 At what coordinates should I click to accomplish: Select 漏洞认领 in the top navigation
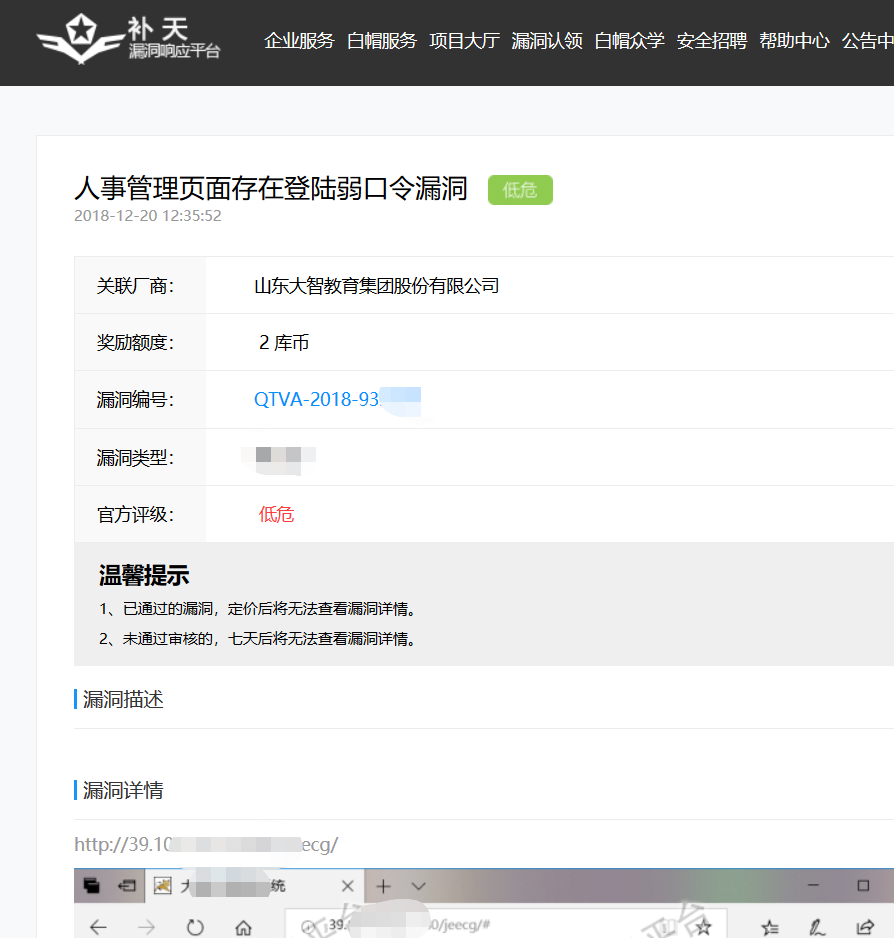tap(547, 41)
